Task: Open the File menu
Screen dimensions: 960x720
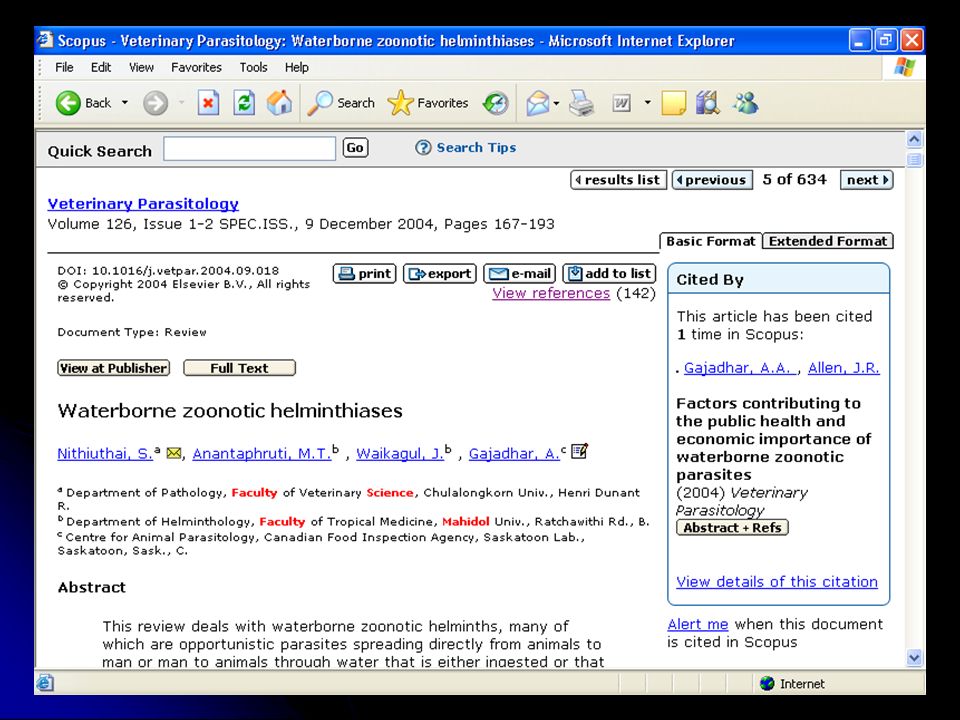Action: [64, 67]
